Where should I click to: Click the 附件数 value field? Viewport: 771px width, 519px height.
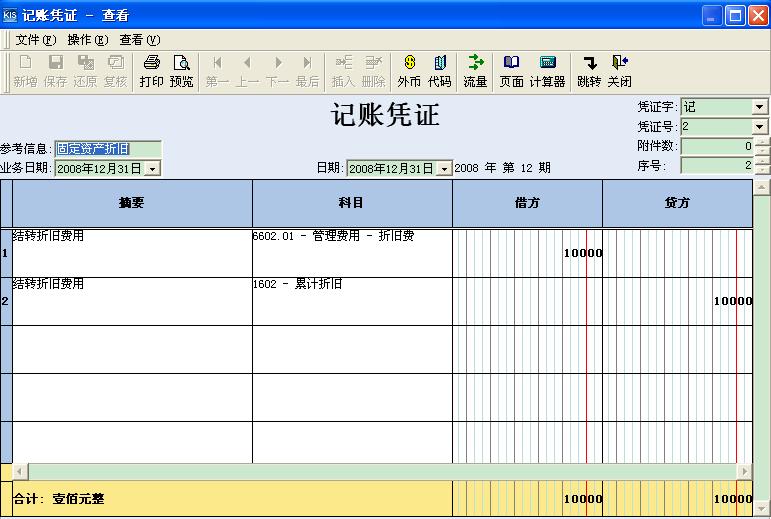[x=717, y=146]
